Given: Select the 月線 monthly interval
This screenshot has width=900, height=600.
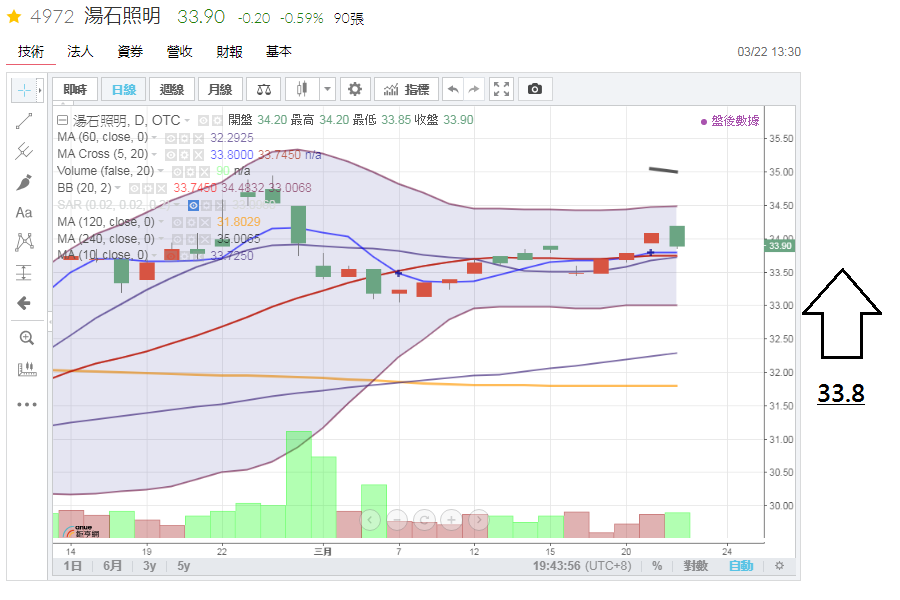Looking at the screenshot, I should [x=220, y=90].
